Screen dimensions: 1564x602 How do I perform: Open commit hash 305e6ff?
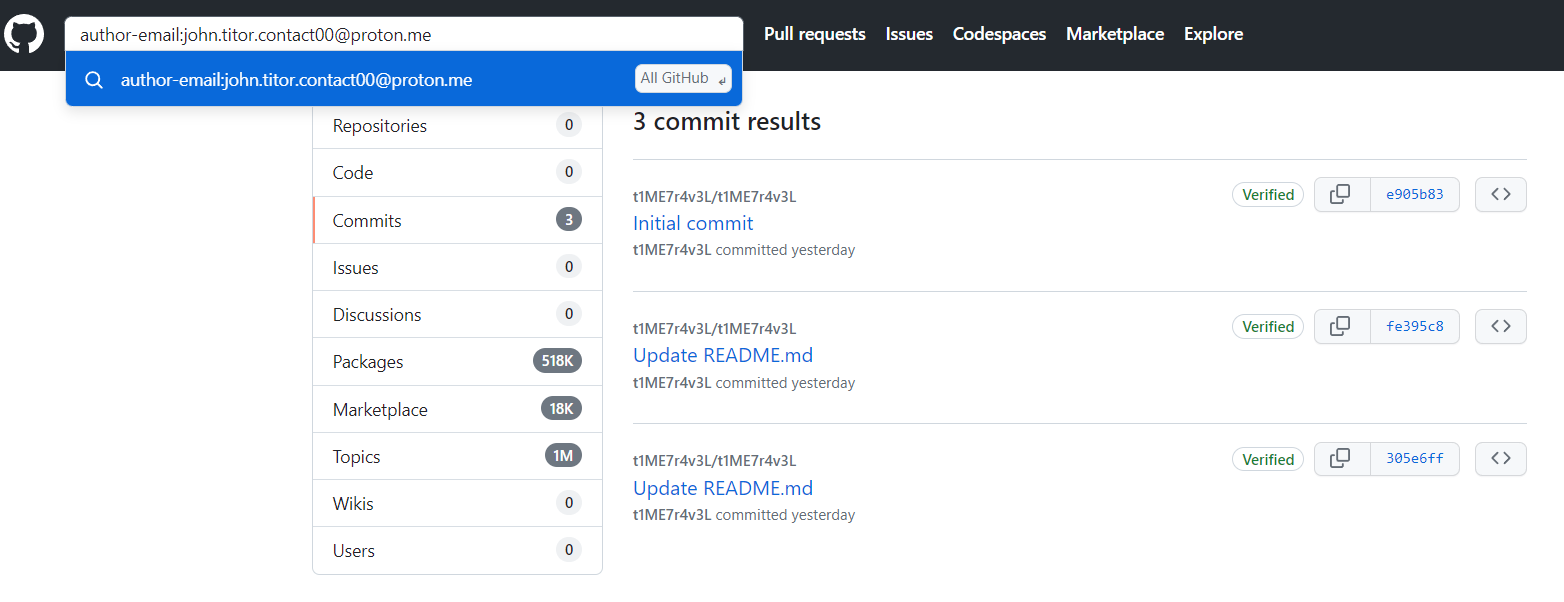tap(1415, 460)
